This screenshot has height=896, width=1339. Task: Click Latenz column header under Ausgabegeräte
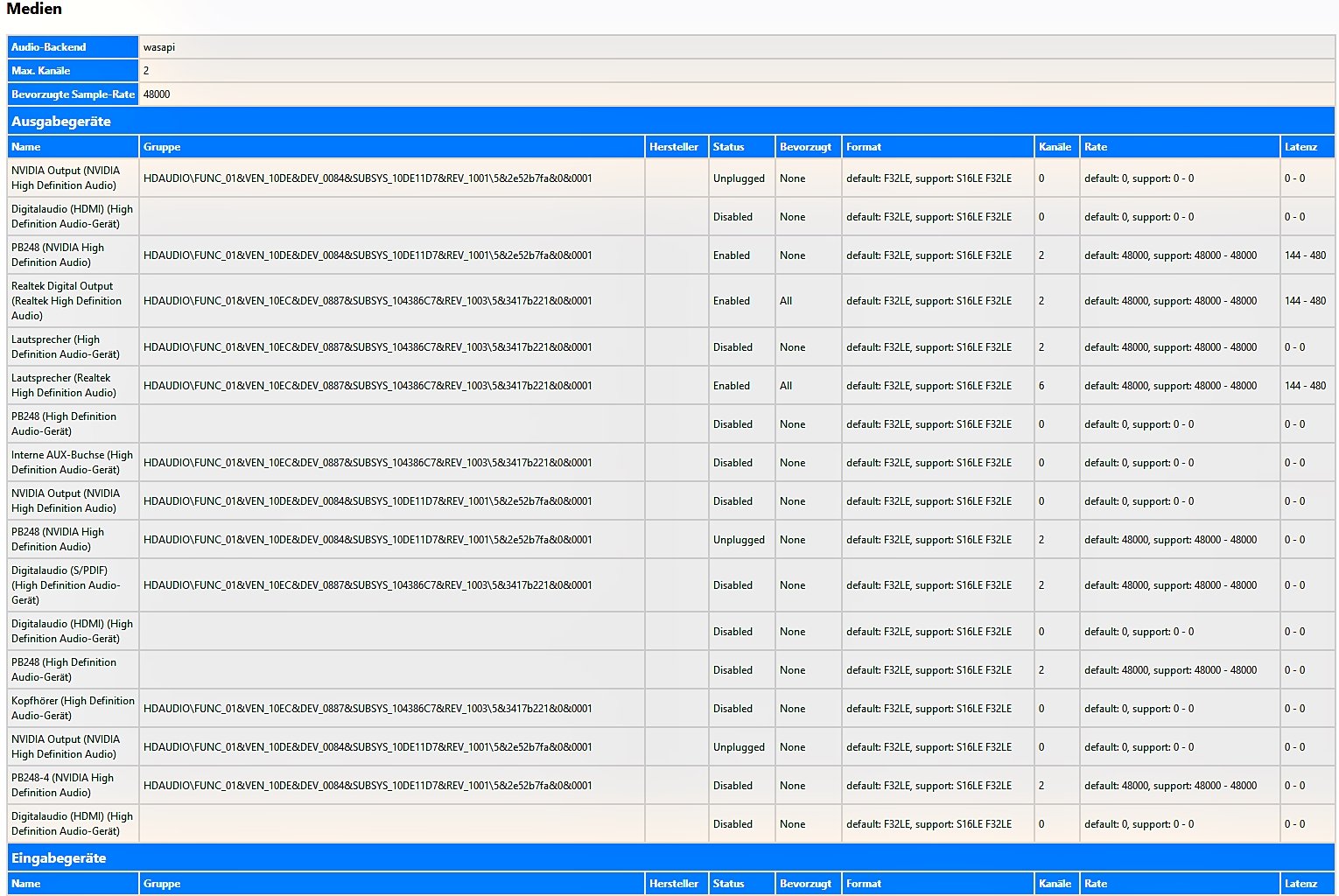pos(1300,147)
